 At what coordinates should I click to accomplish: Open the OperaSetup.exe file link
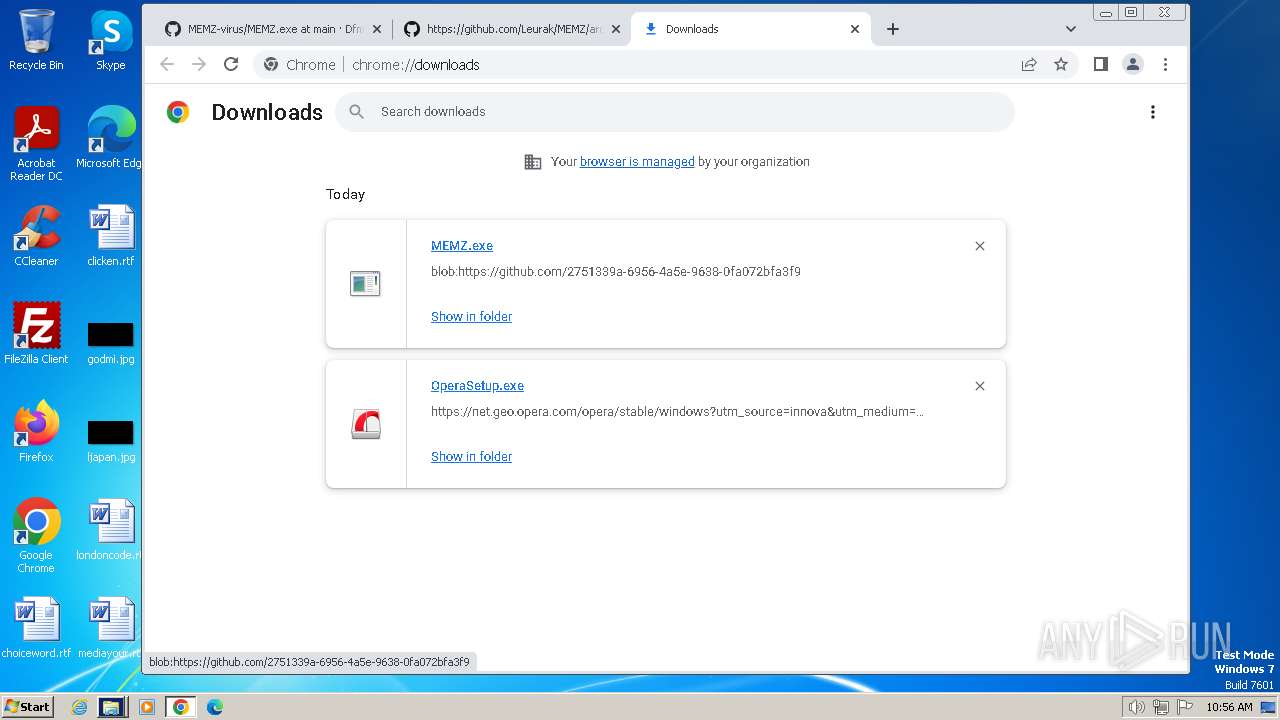(477, 386)
